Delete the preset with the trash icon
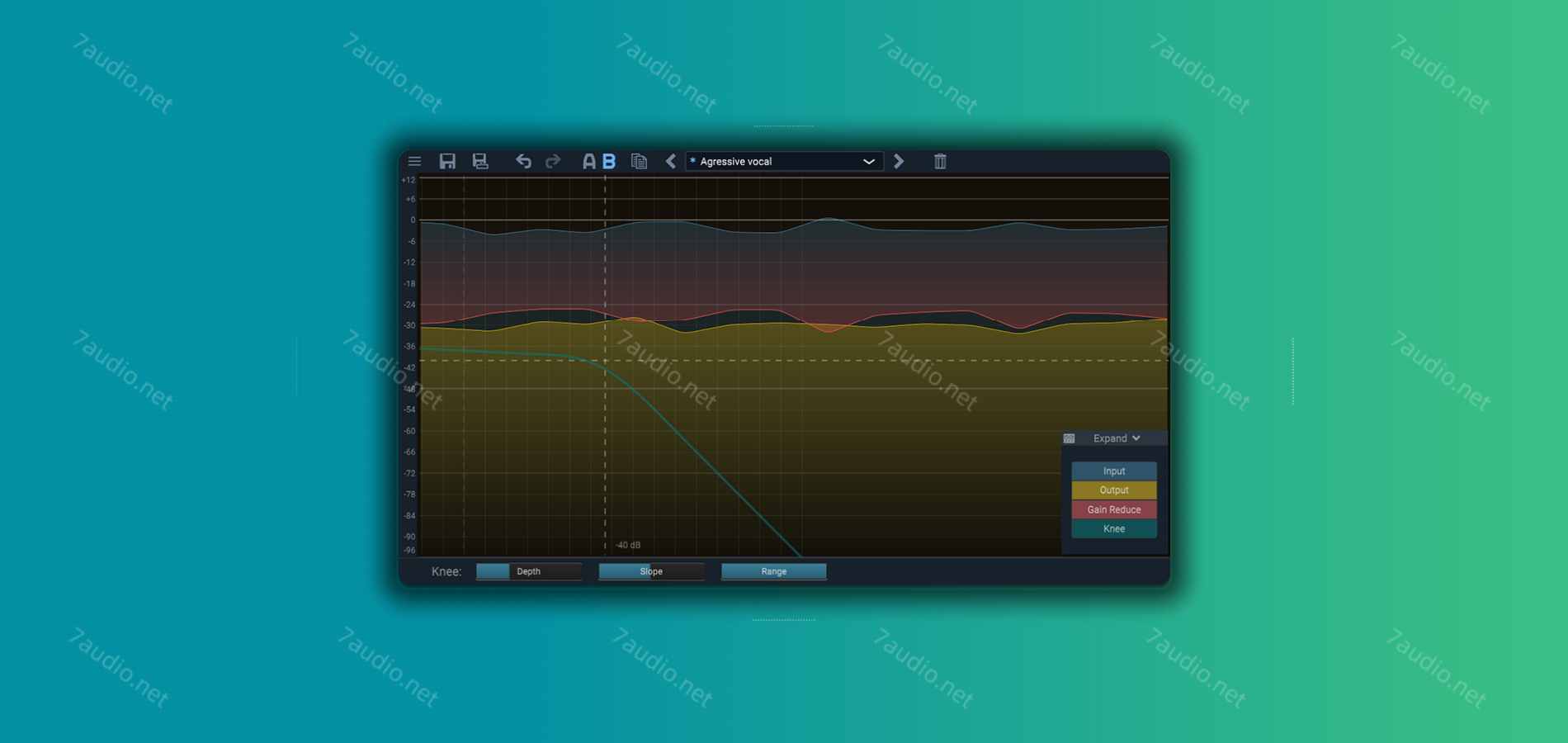This screenshot has height=743, width=1568. 940,161
